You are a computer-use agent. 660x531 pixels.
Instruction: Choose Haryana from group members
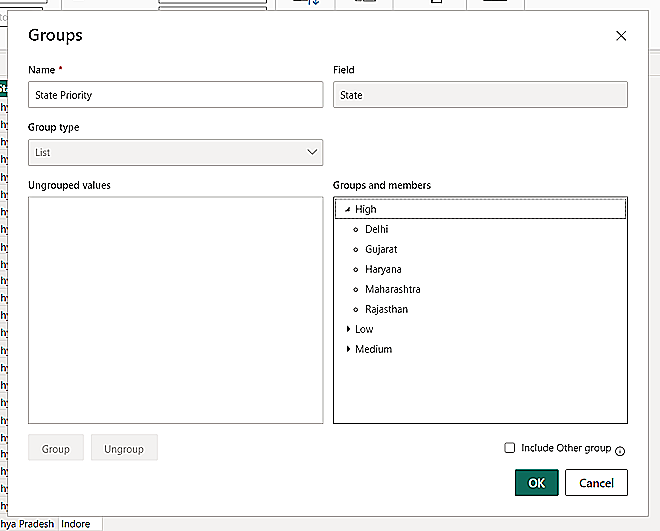point(383,269)
